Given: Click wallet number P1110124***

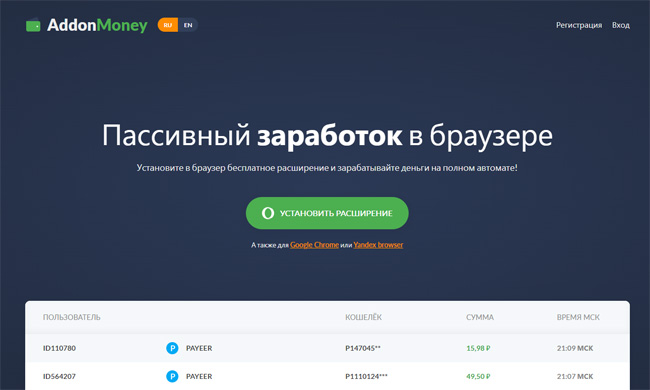Looking at the screenshot, I should click(366, 376).
